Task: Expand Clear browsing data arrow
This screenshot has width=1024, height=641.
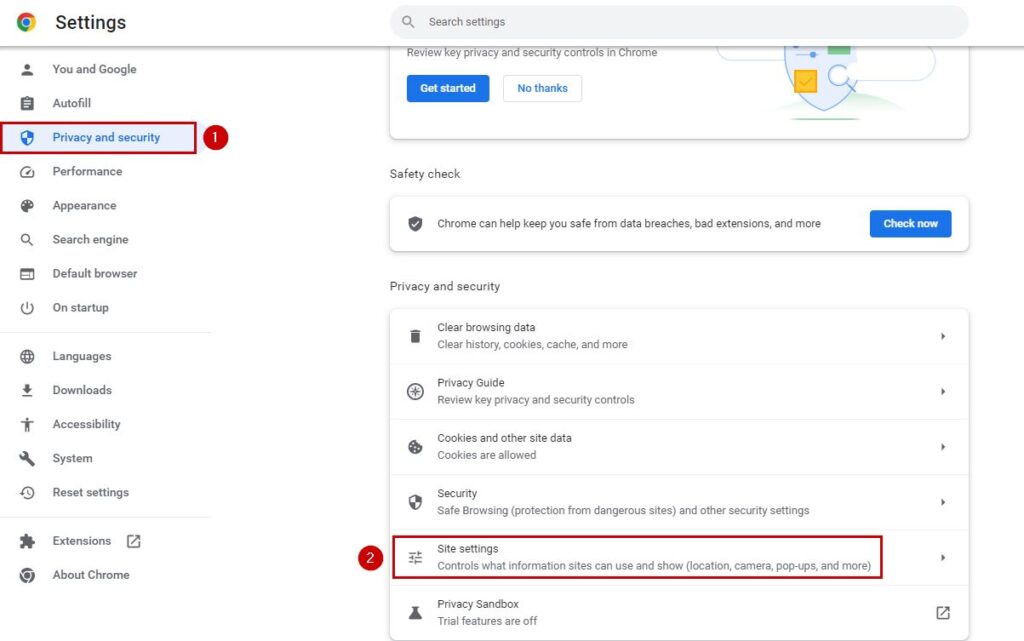Action: (942, 336)
